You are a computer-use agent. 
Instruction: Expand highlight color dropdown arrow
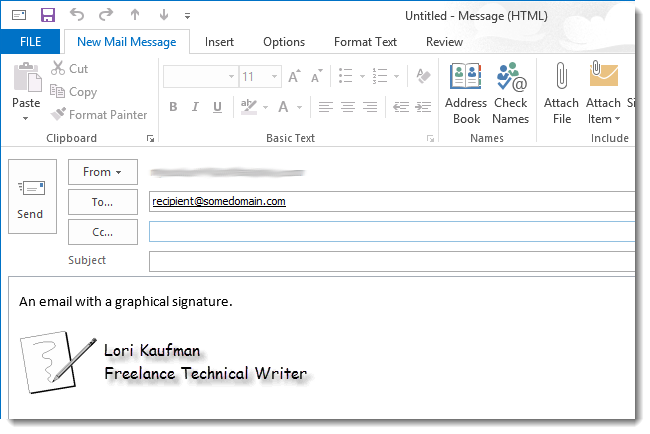(265, 107)
